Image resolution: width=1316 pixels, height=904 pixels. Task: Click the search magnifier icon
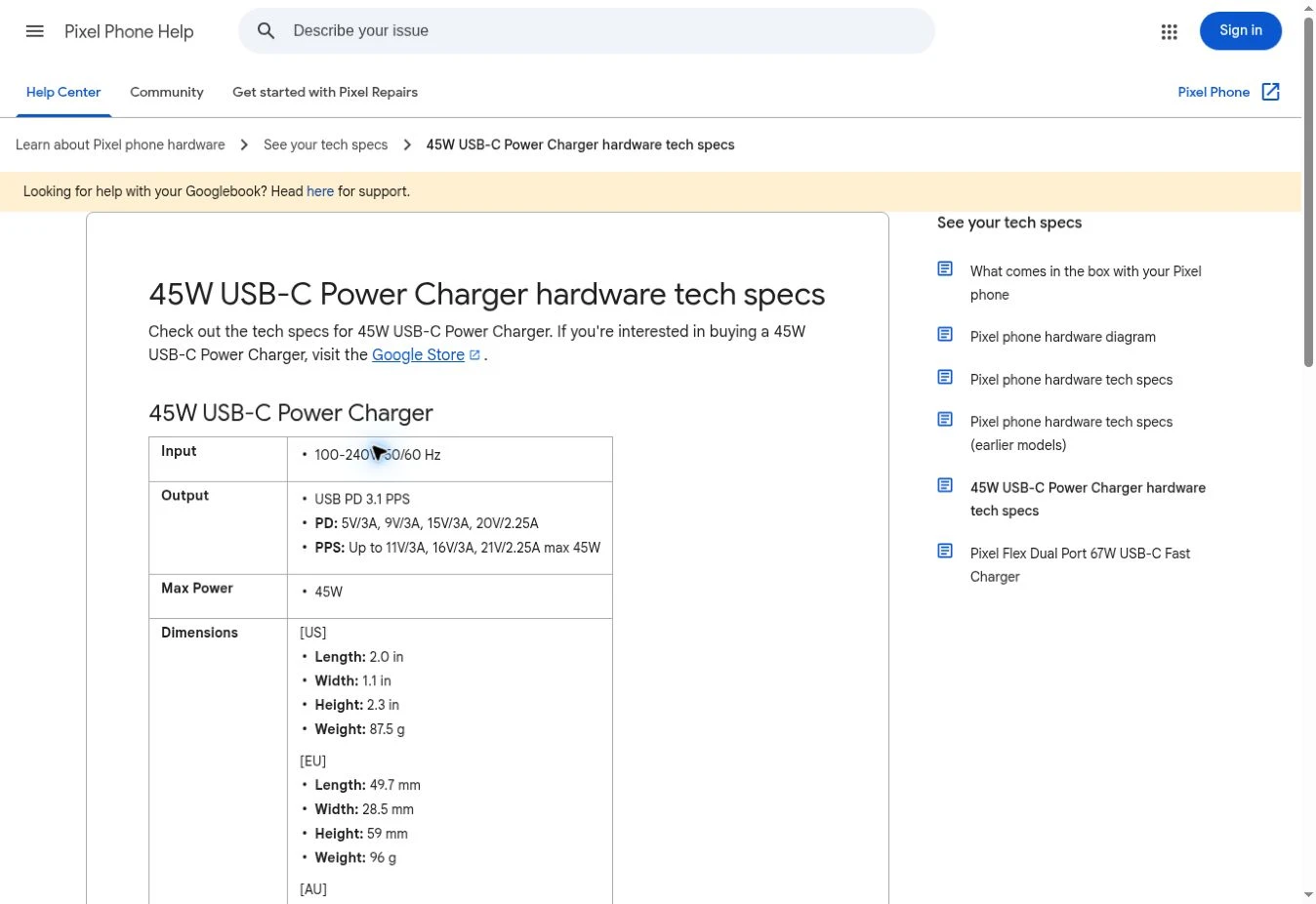[x=266, y=31]
